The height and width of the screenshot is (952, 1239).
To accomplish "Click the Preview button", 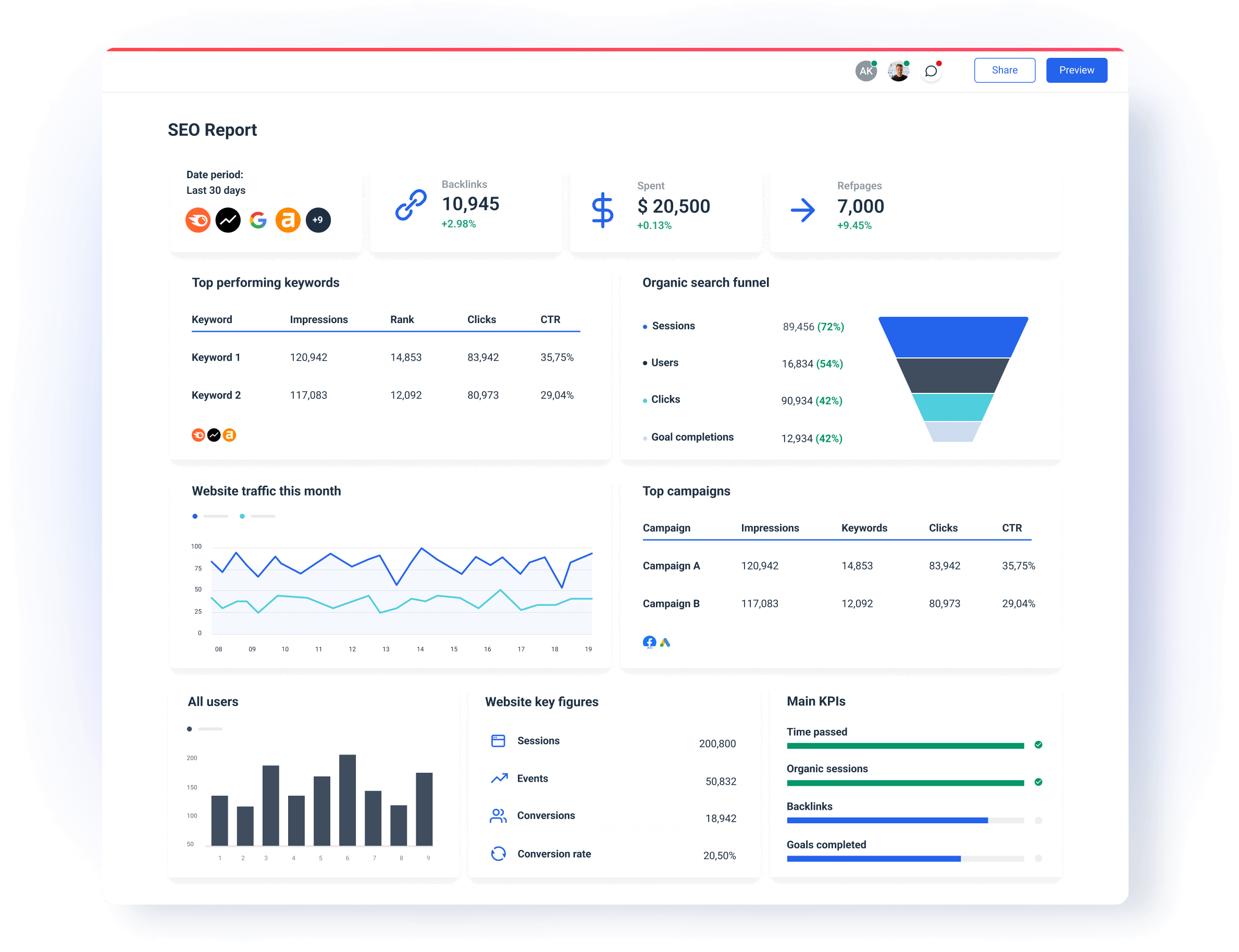I will coord(1076,70).
